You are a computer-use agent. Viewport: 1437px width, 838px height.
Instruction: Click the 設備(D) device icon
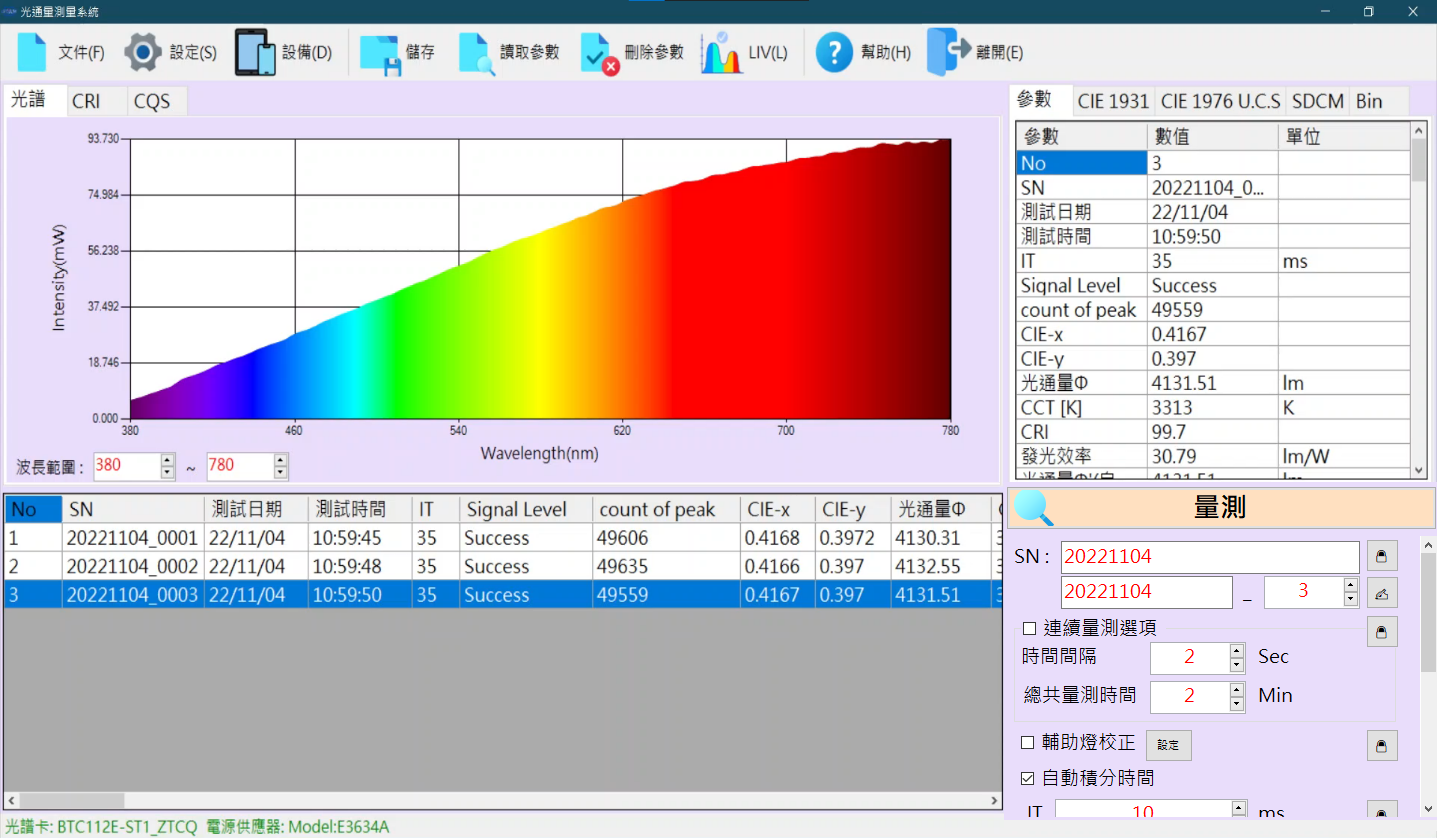[x=255, y=52]
